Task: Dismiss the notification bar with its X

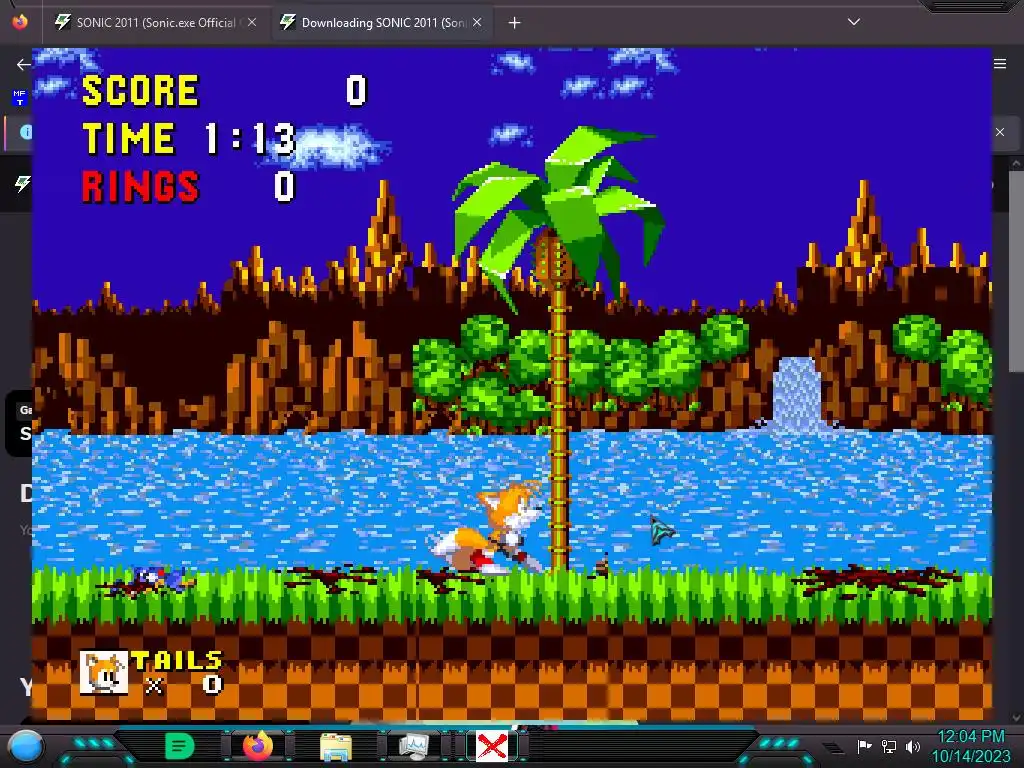Action: (x=1000, y=132)
